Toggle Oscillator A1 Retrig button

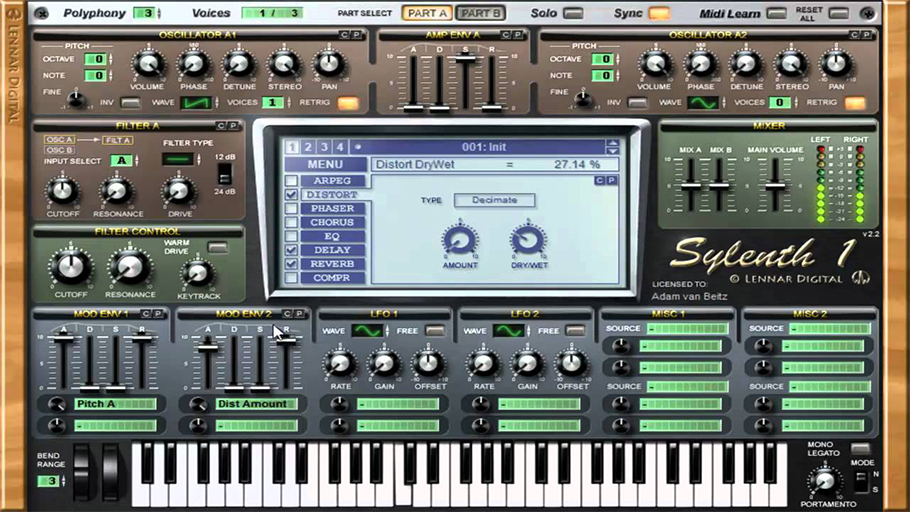(348, 103)
